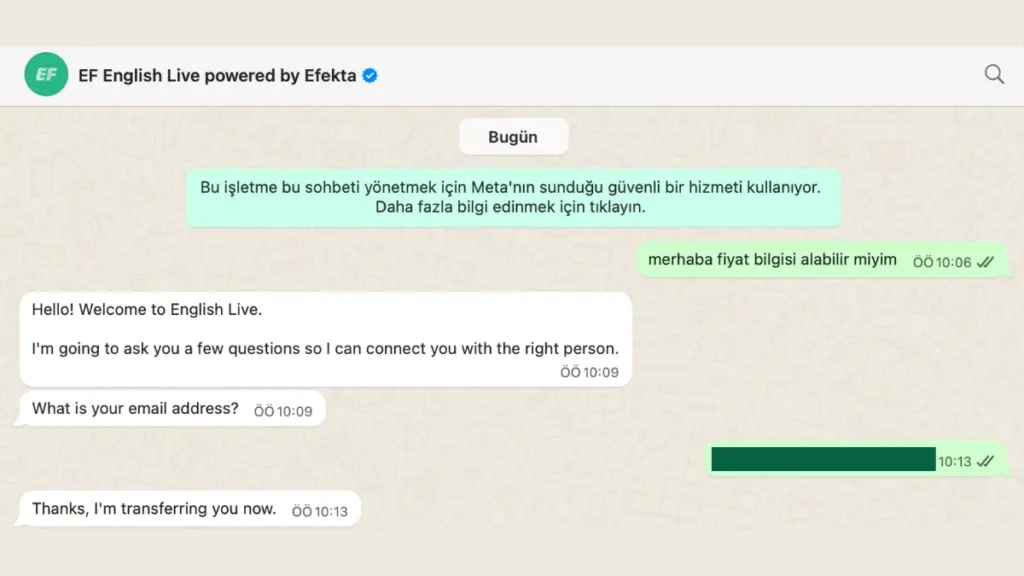The image size is (1024, 576).
Task: Click the 10:13 timestamp beside the redacted message
Action: 955,462
